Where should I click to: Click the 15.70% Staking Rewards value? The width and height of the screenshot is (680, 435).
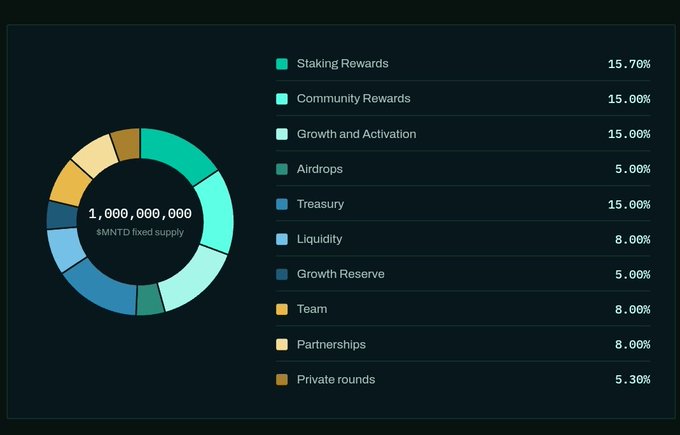(x=629, y=64)
